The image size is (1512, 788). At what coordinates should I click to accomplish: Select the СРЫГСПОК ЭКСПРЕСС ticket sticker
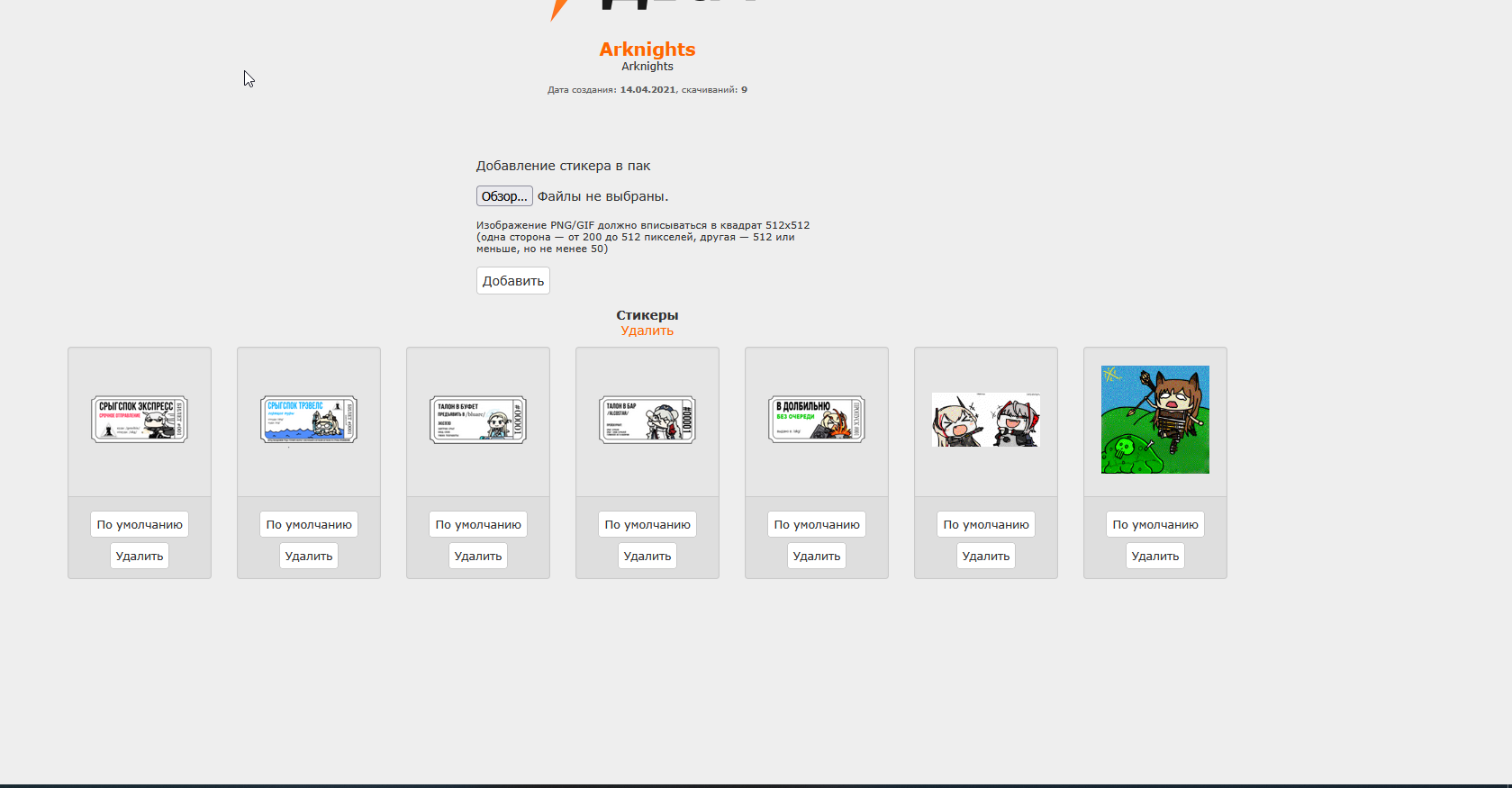coord(140,420)
